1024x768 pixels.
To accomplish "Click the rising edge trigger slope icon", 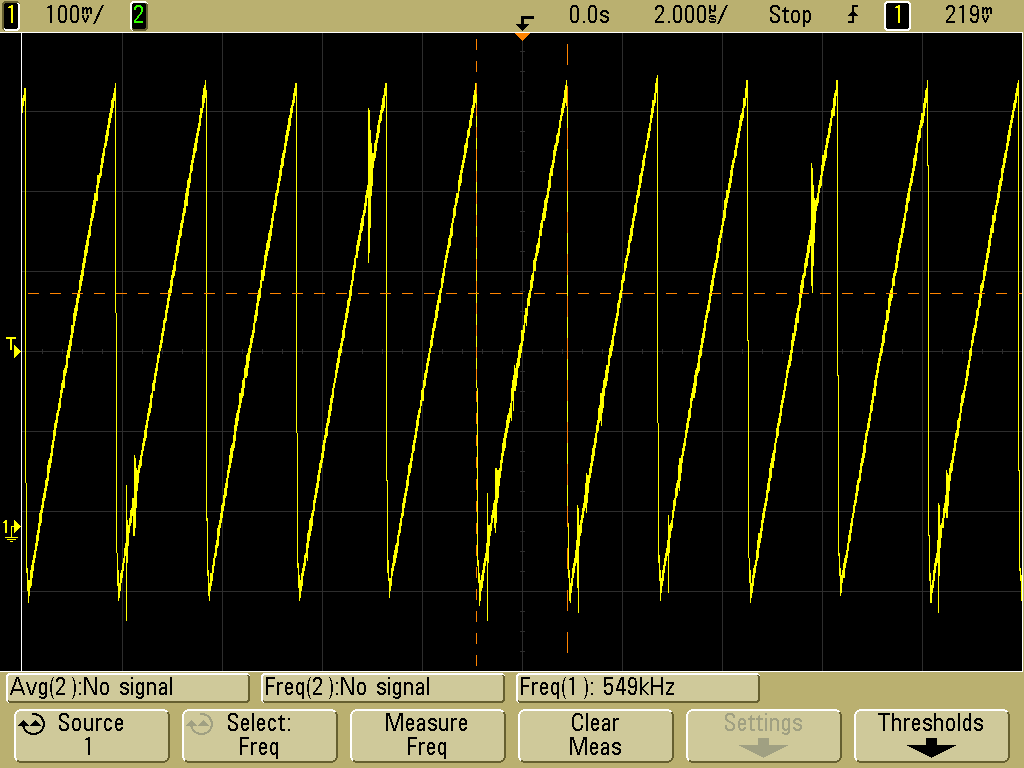I will (x=853, y=15).
